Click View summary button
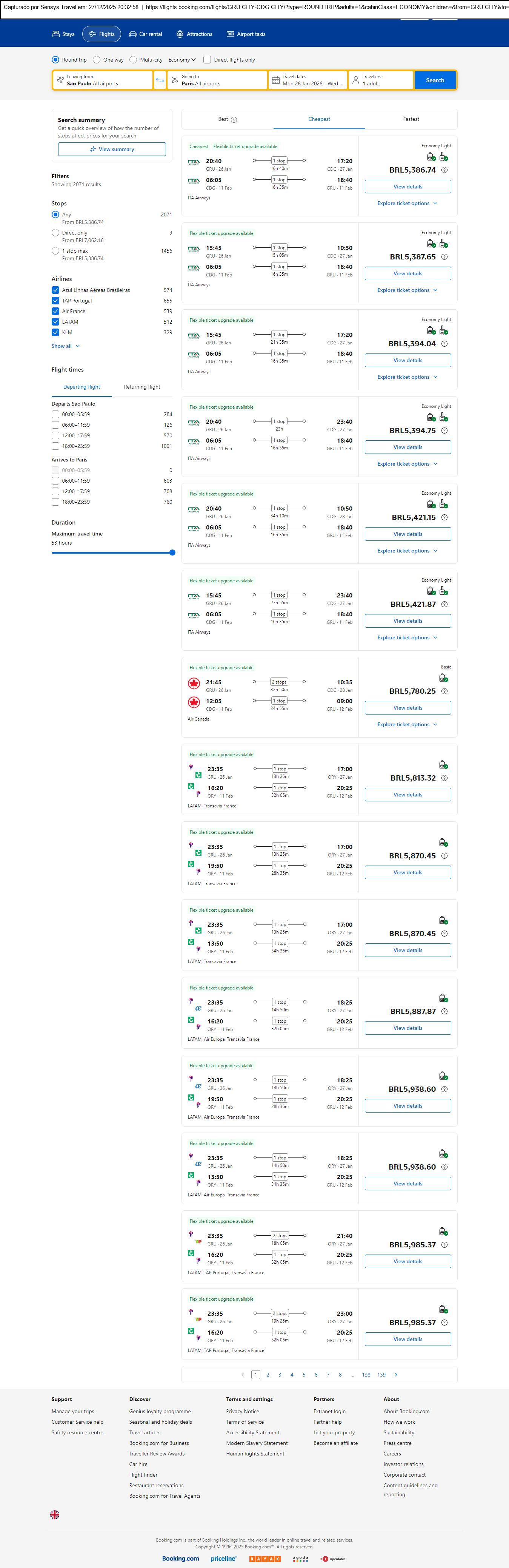 coord(112,149)
